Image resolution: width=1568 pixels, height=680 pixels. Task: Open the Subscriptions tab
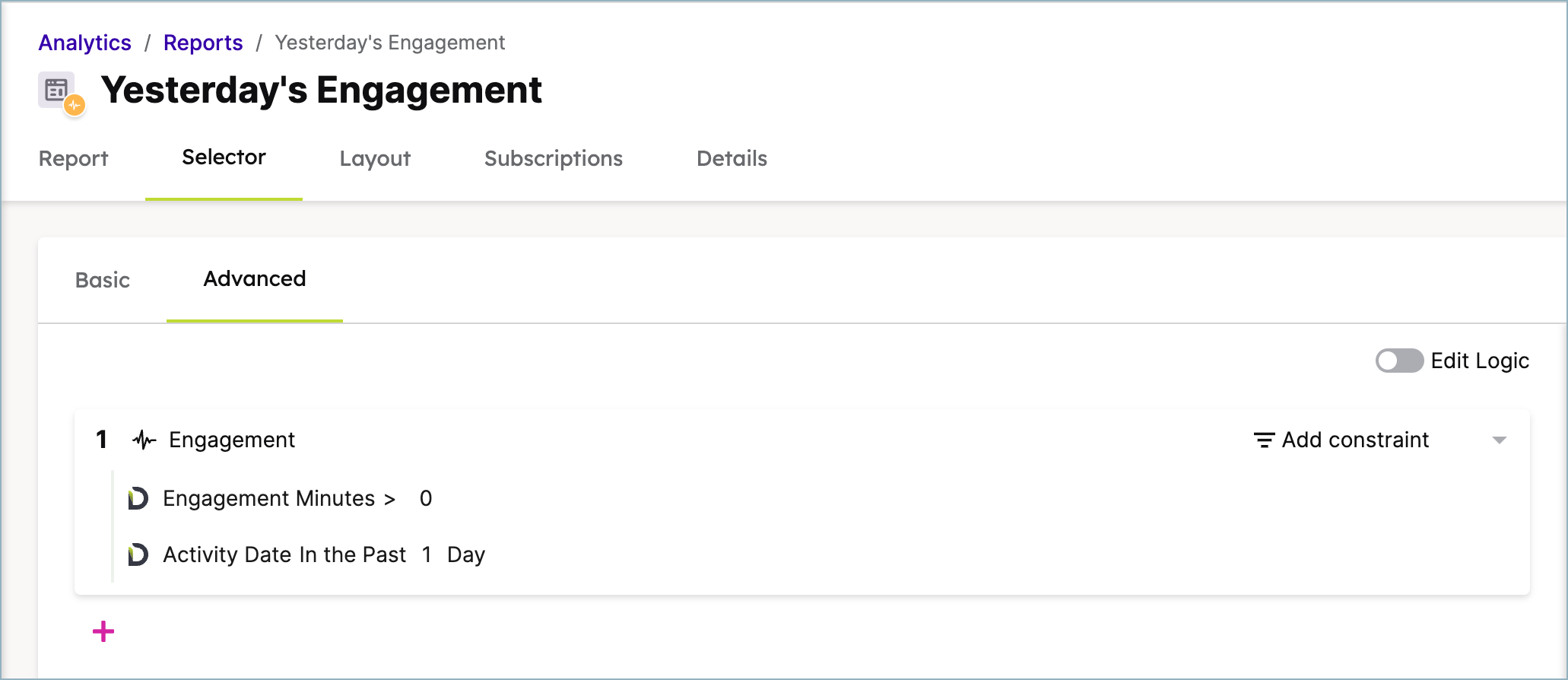click(x=554, y=158)
